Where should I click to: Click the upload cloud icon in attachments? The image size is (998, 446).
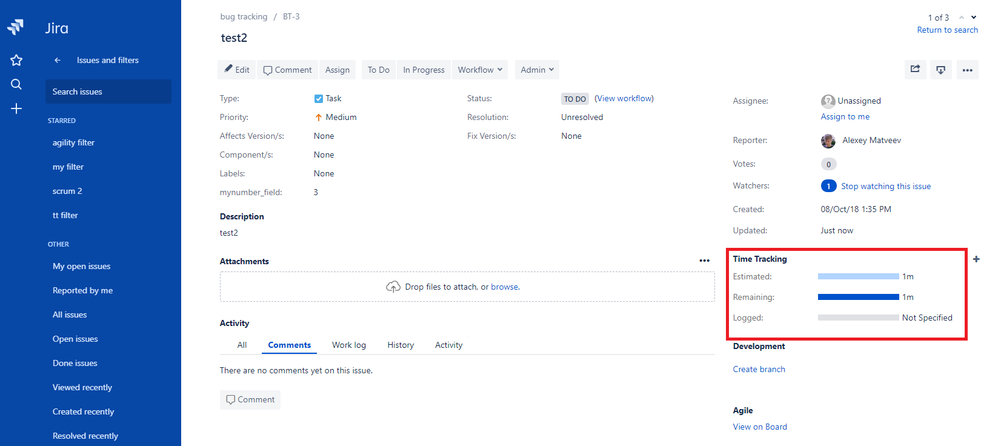[393, 287]
